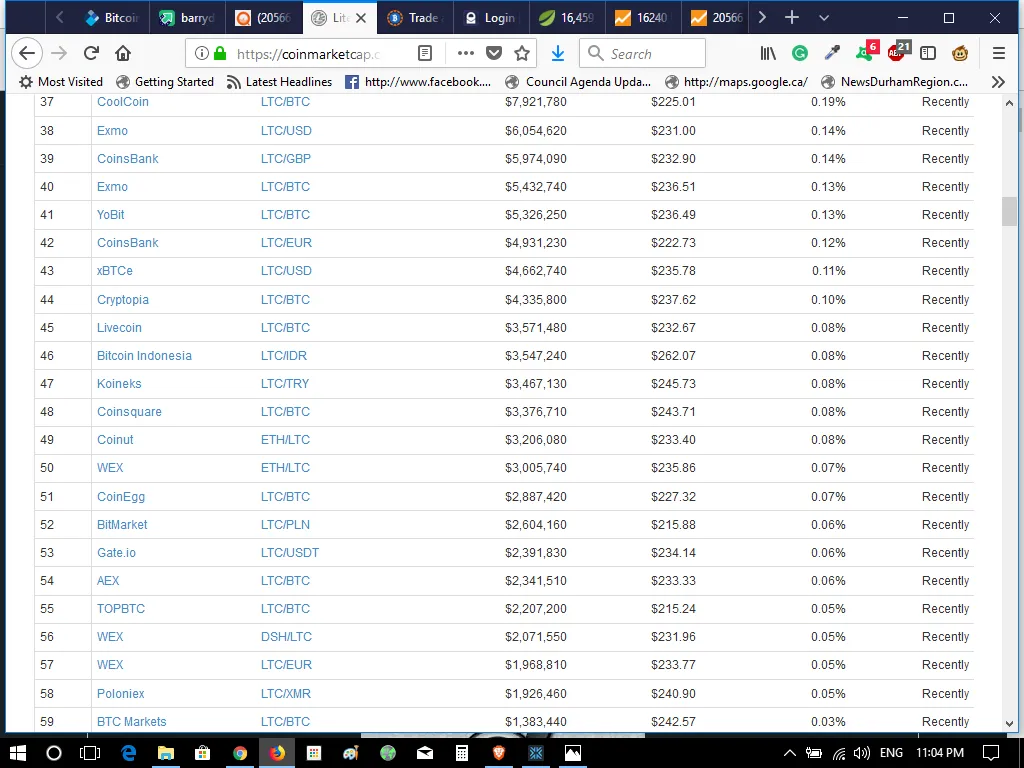
Task: Toggle the sidebar view
Action: [x=928, y=54]
